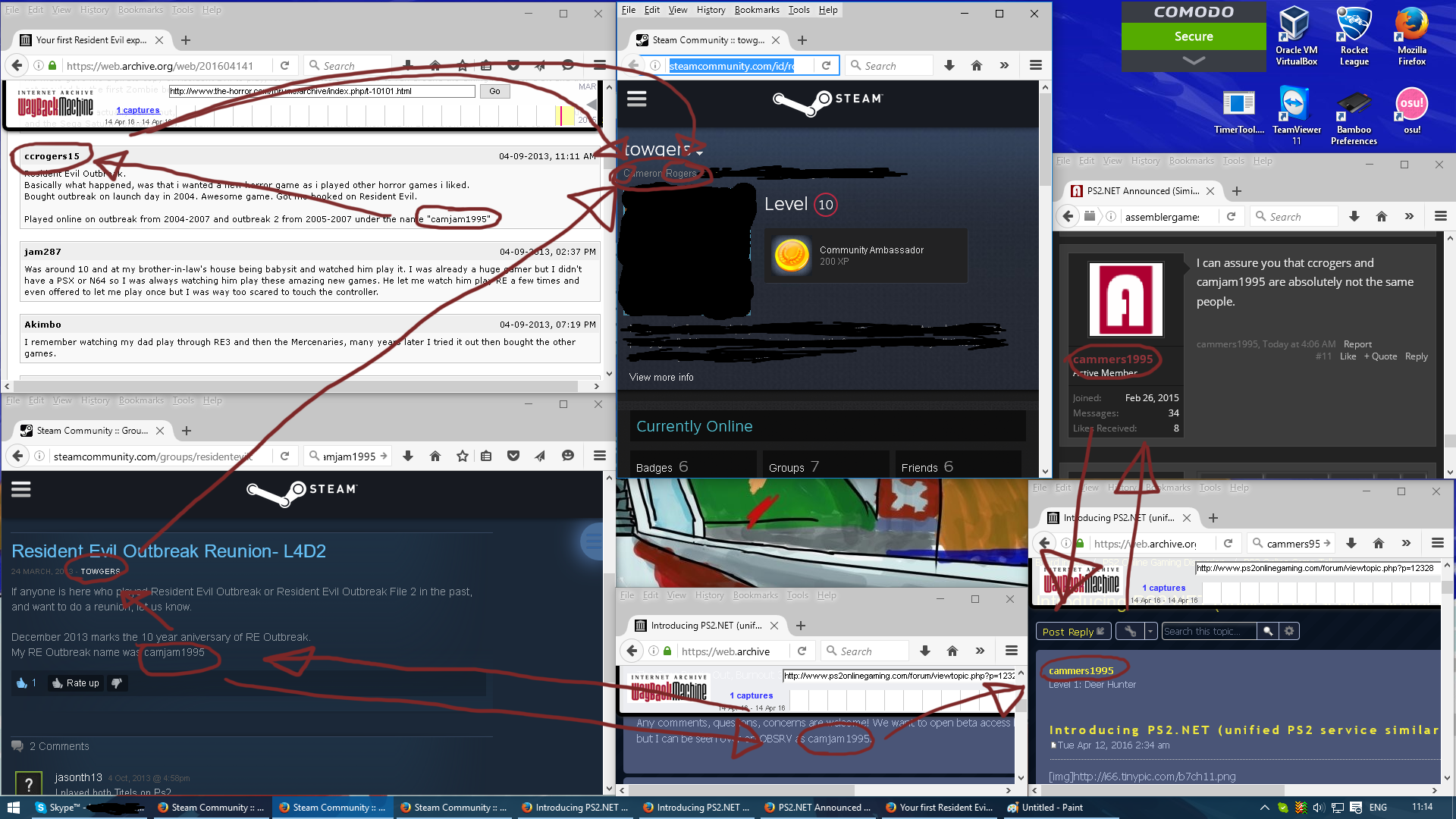The height and width of the screenshot is (819, 1456).
Task: Expand toolbar overflow in bottom-middle Wayback window
Action: click(x=980, y=651)
